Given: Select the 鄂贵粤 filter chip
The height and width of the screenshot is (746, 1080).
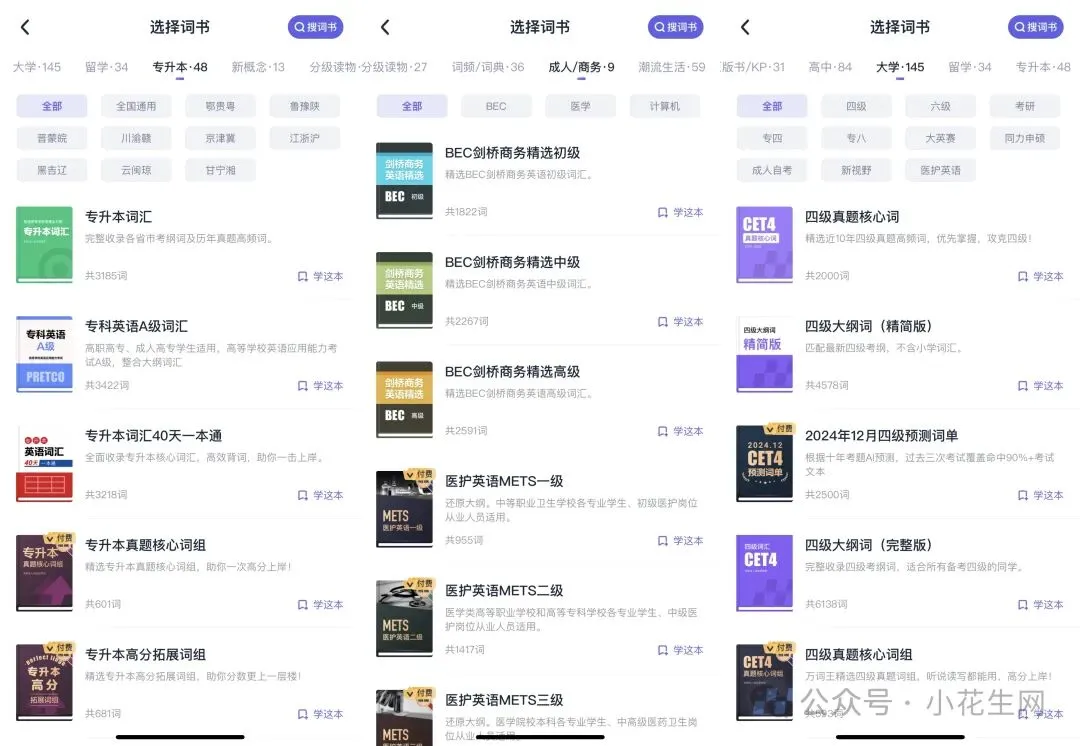Looking at the screenshot, I should [x=220, y=106].
